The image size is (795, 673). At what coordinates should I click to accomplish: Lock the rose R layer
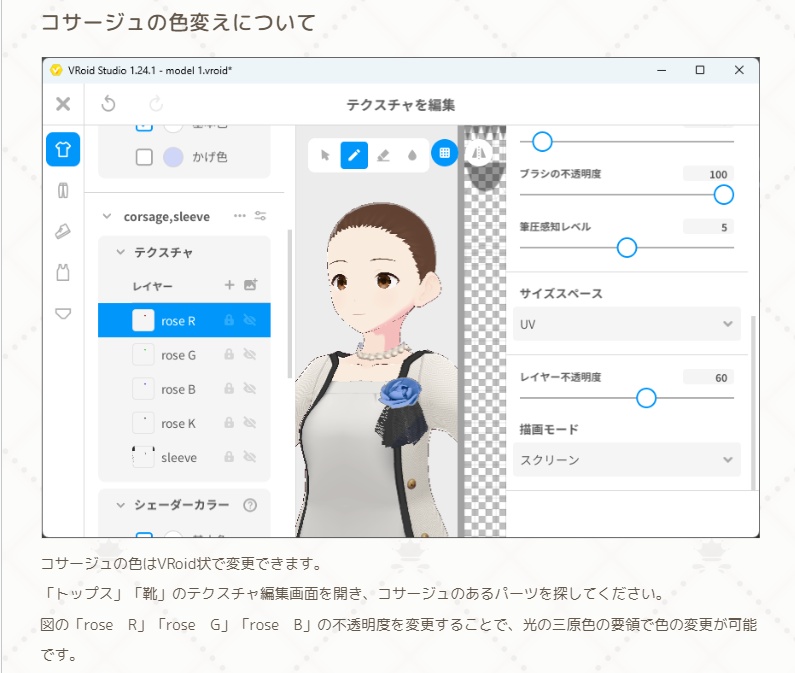coord(229,320)
